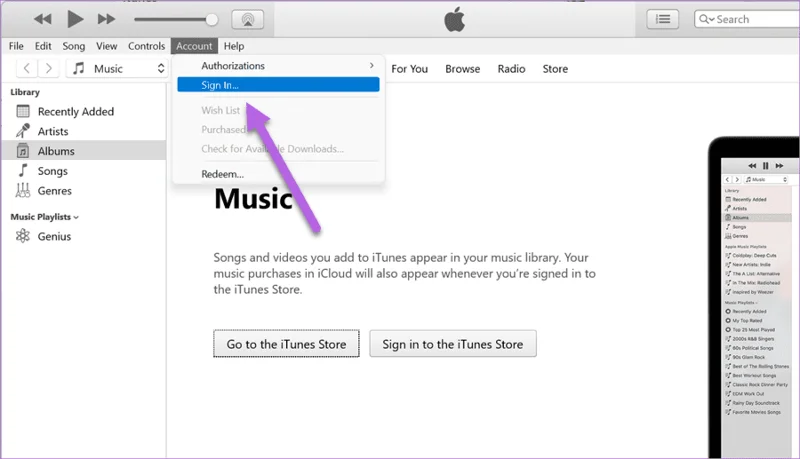Click the music note icon in media selector
The image size is (800, 459).
[x=78, y=68]
